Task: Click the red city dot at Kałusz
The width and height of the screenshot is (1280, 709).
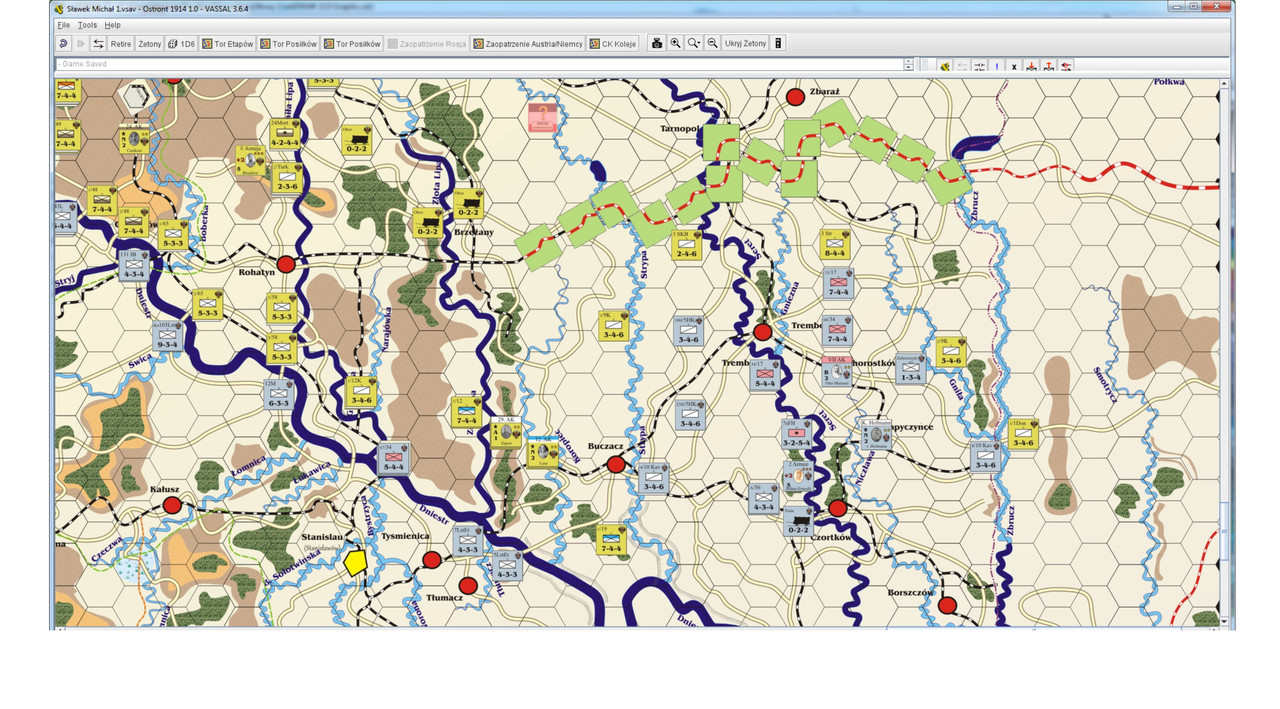Action: (x=172, y=505)
